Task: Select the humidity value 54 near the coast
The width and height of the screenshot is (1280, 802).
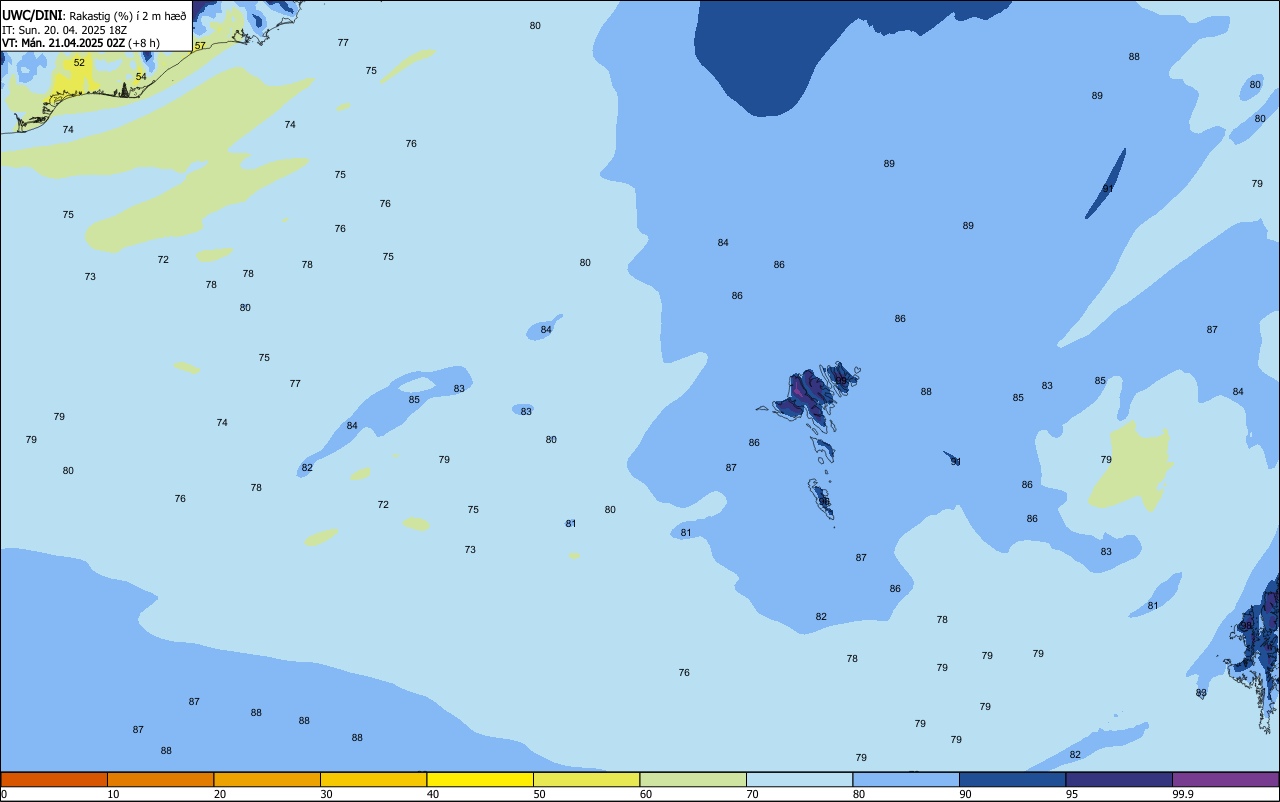Action: tap(141, 77)
